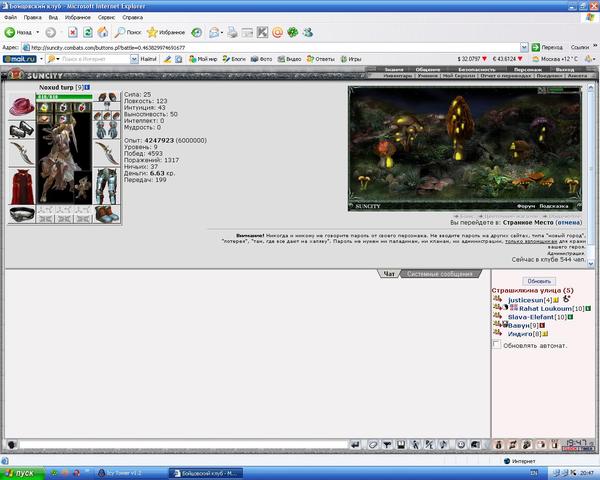
Task: Click the Обновить button in player list
Action: 539,281
